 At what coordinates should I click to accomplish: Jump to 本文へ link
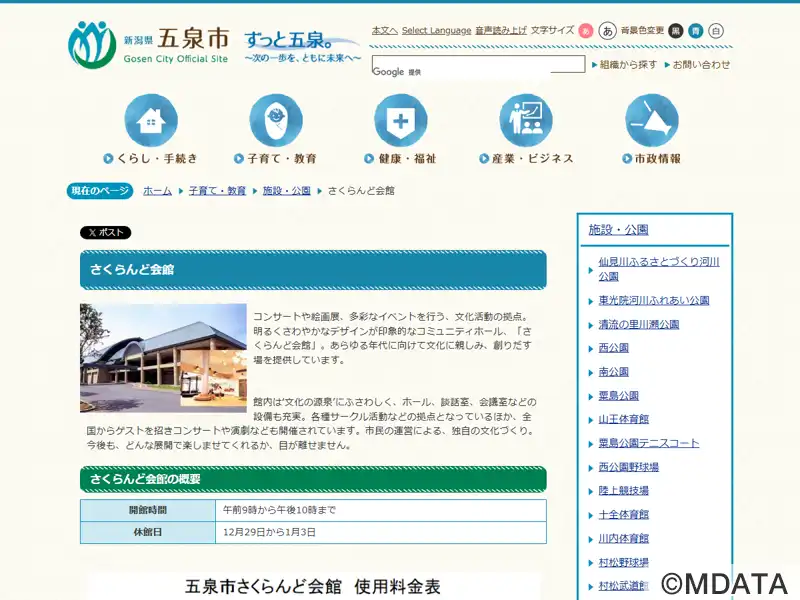[385, 31]
